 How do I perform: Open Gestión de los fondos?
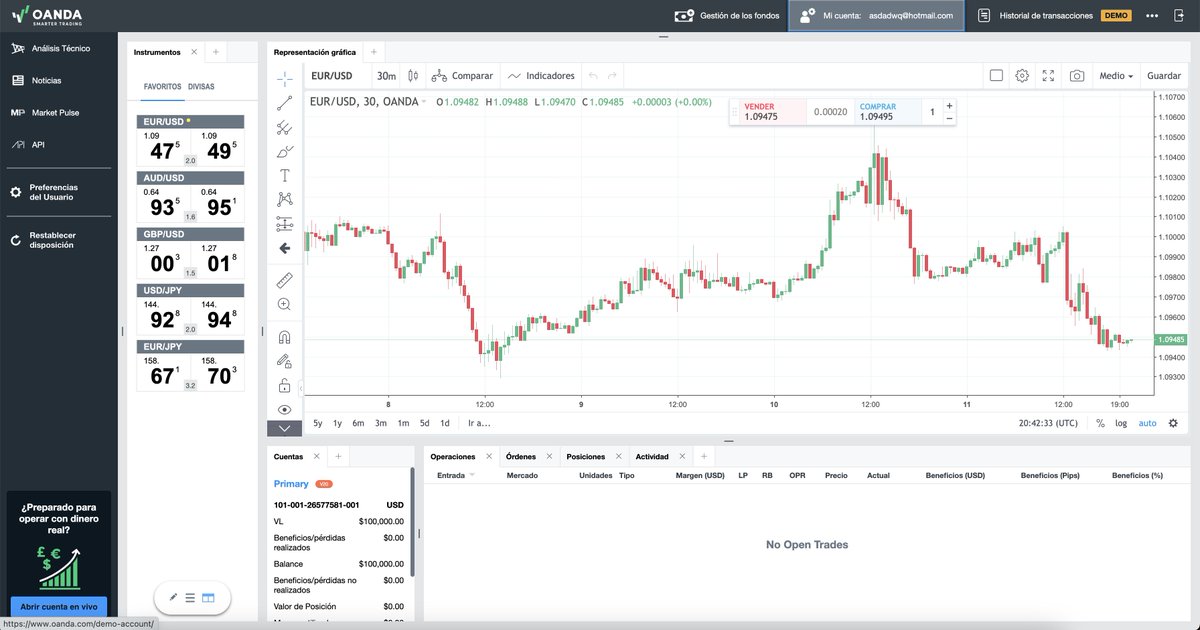click(727, 16)
